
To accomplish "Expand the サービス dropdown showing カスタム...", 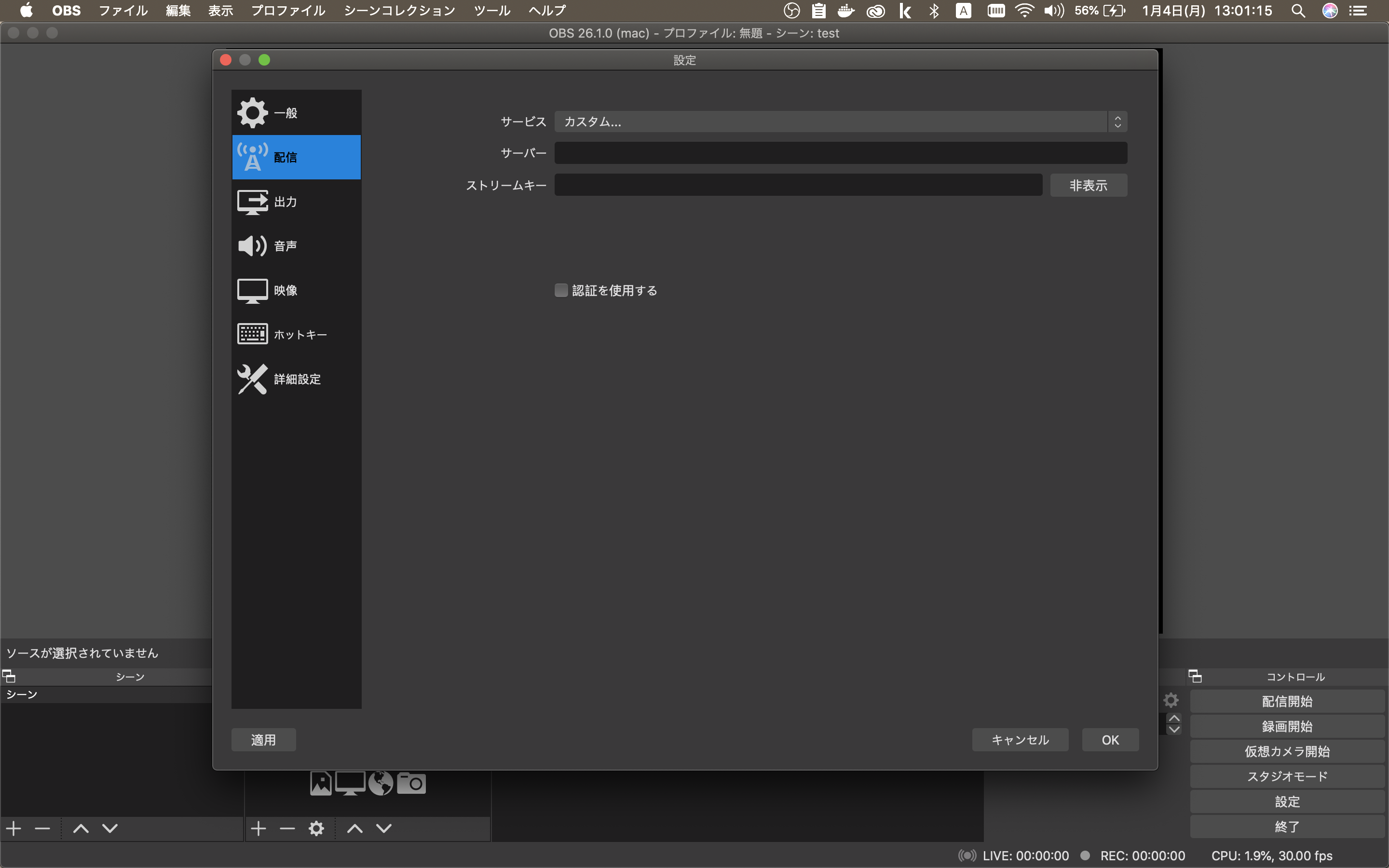I will point(840,122).
